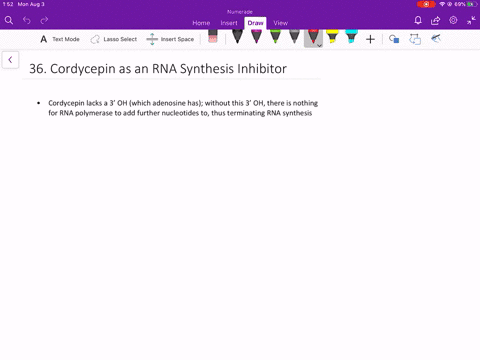Image resolution: width=480 pixels, height=360 pixels.
Task: Open notifications bell
Action: [418, 20]
